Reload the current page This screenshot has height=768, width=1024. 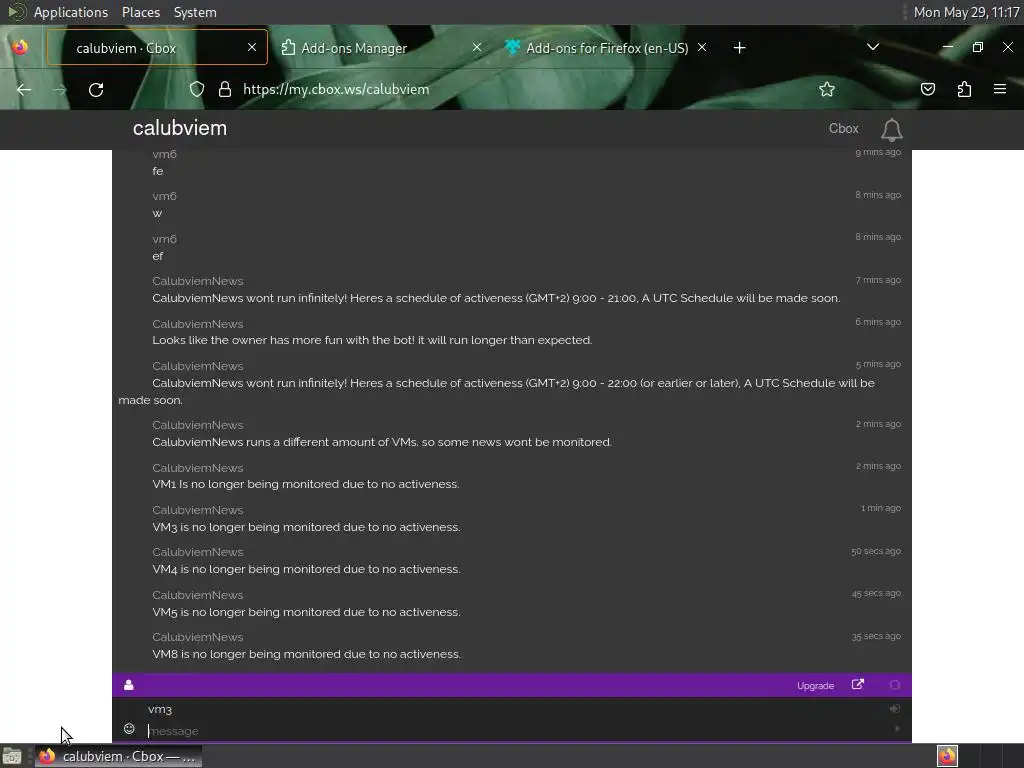[x=96, y=89]
